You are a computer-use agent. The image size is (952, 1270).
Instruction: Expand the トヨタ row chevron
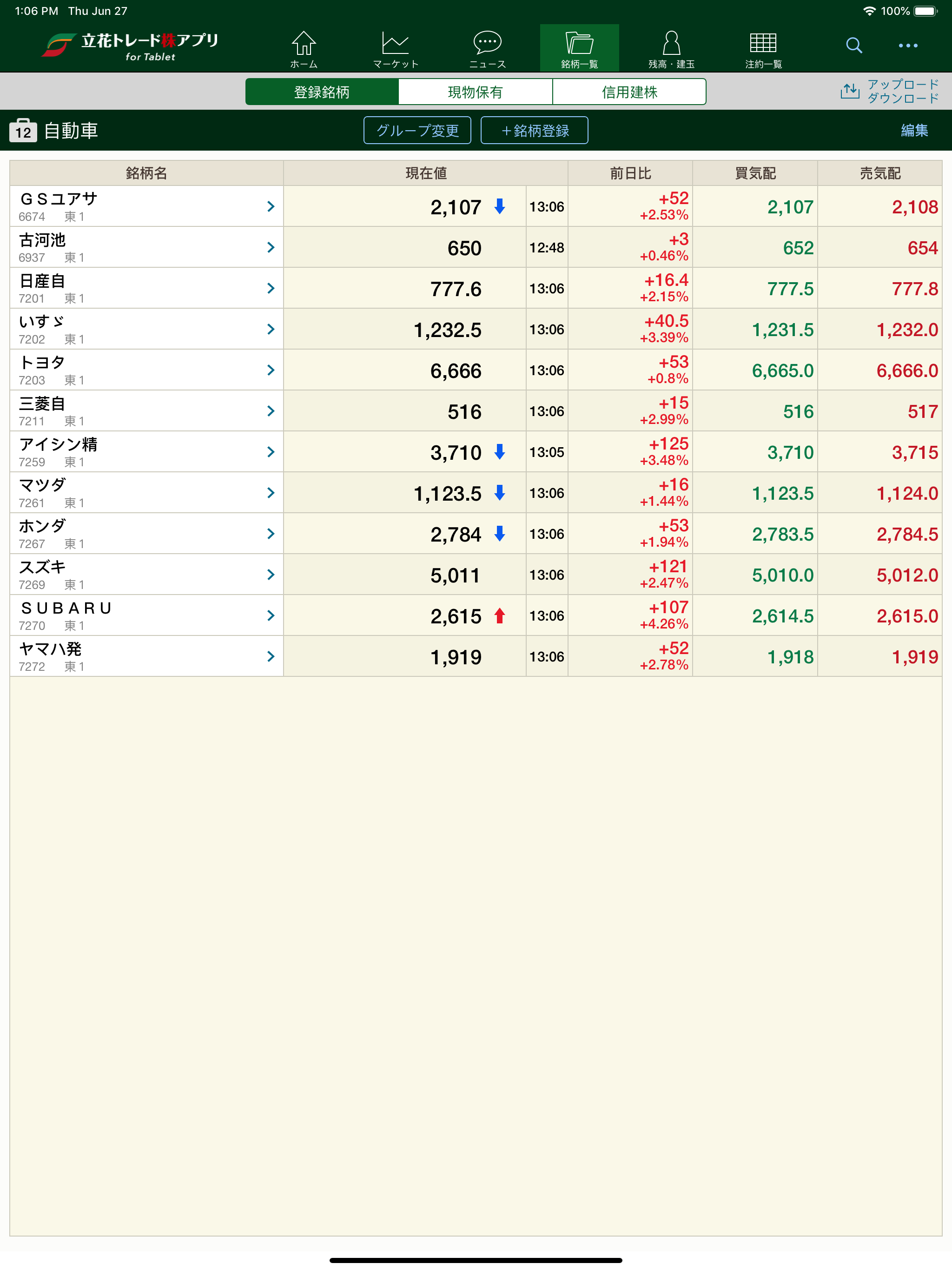271,370
